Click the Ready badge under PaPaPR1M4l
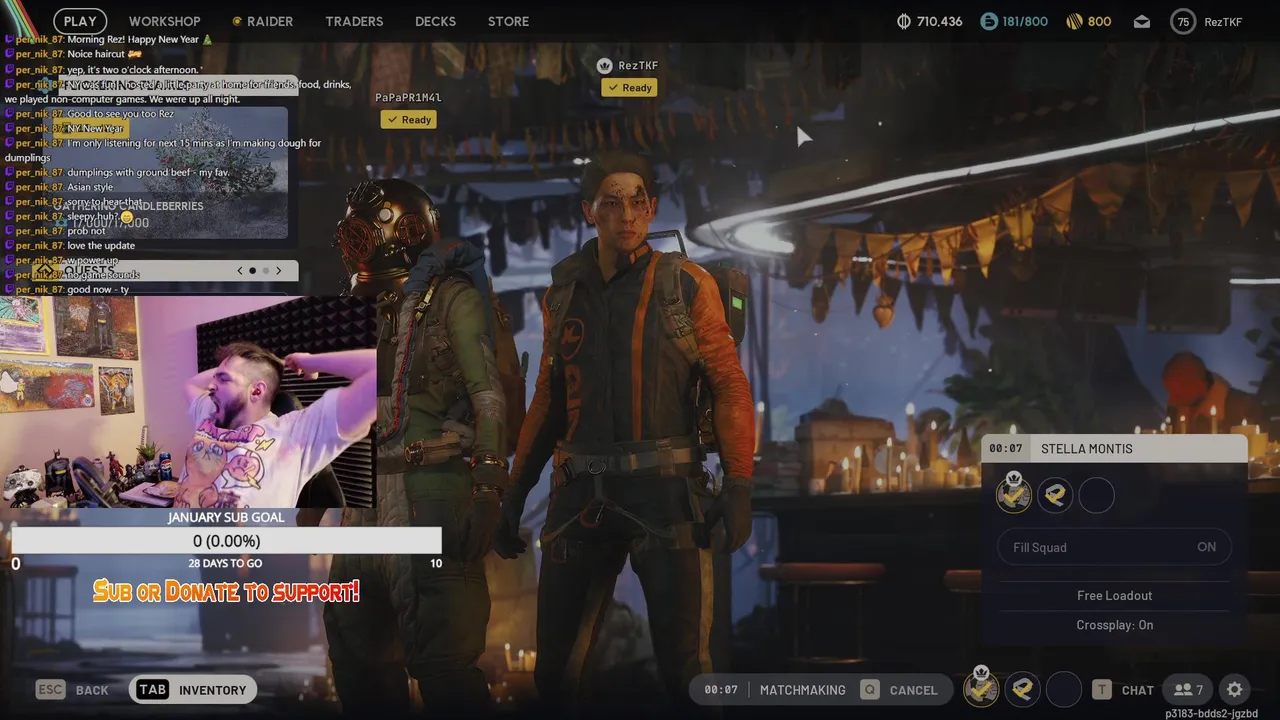 point(408,120)
